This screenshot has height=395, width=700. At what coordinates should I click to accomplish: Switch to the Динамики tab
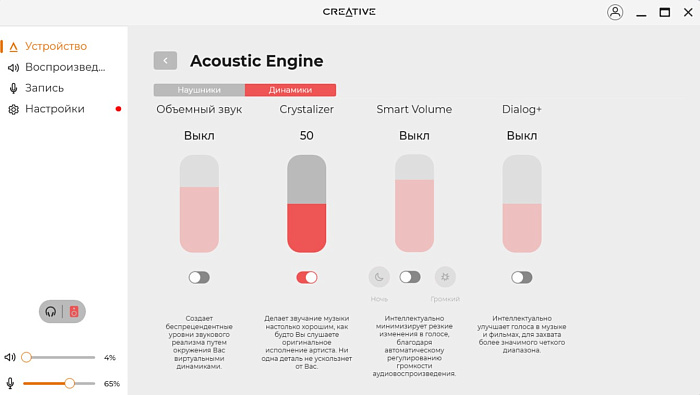[290, 90]
